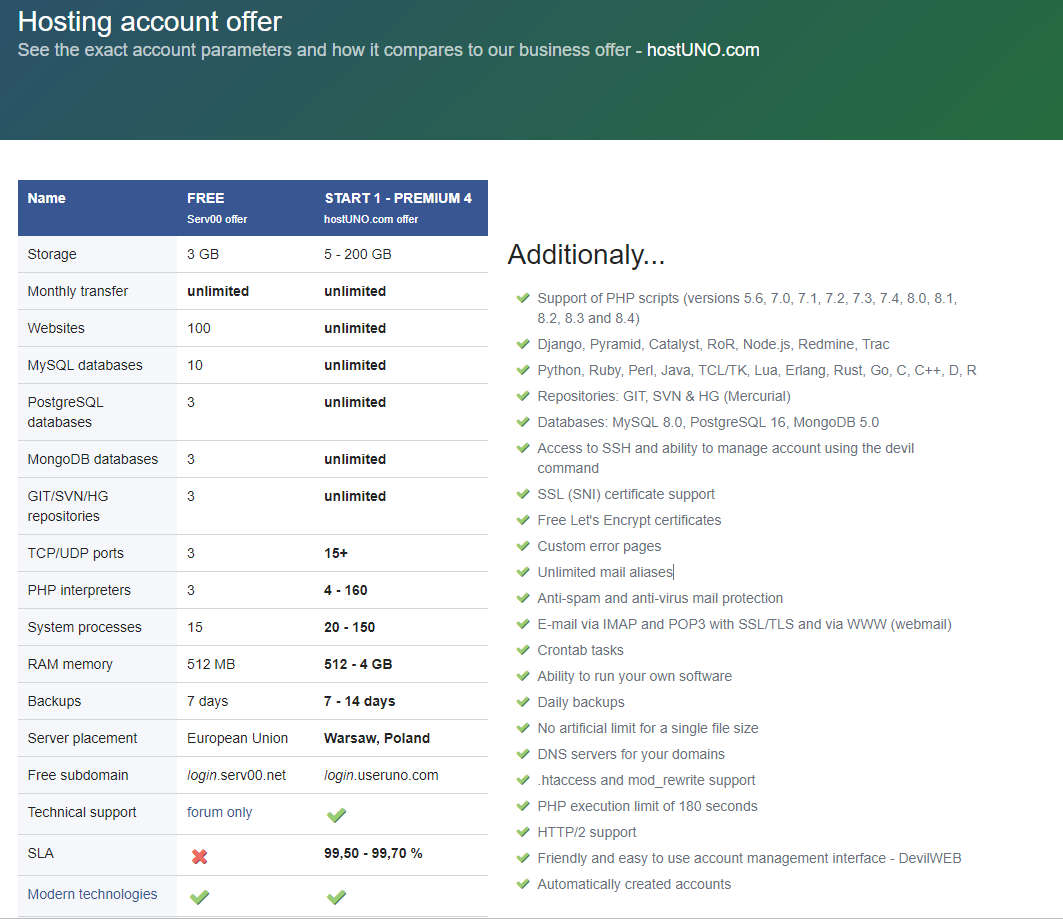Click checkmark beside Ability to run software
1063x919 pixels.
[523, 676]
